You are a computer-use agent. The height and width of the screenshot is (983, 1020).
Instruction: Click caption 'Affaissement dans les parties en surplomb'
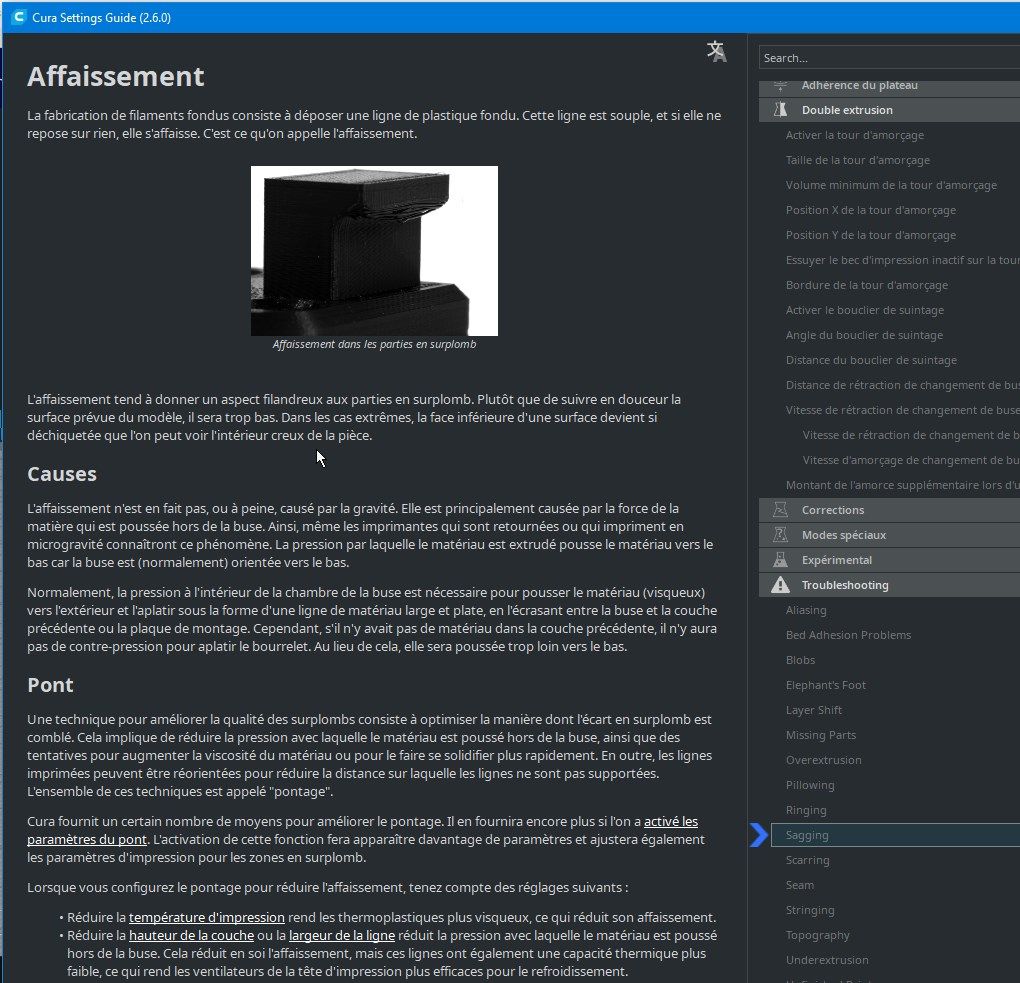click(374, 344)
